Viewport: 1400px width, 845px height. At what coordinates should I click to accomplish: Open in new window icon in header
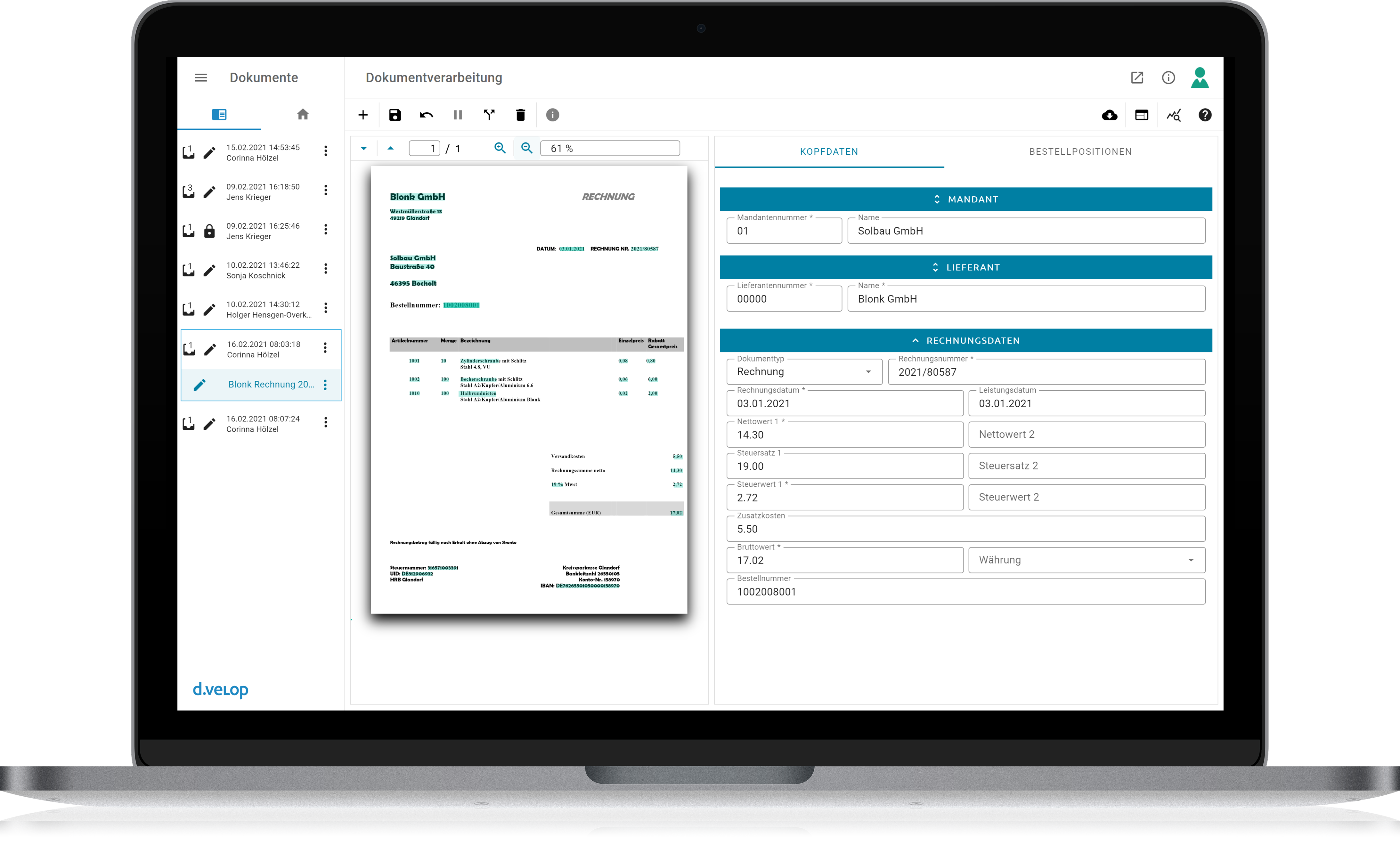(x=1137, y=78)
